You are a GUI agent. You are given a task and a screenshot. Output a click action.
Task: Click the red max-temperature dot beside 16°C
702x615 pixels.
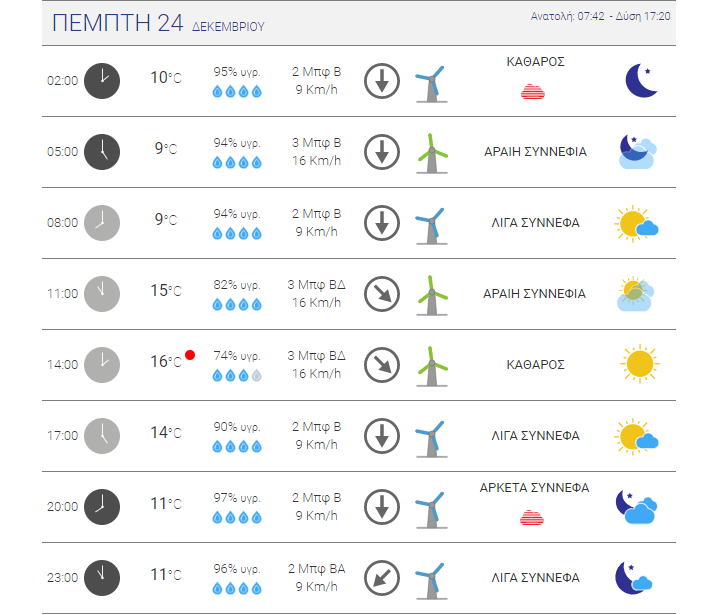tap(190, 355)
